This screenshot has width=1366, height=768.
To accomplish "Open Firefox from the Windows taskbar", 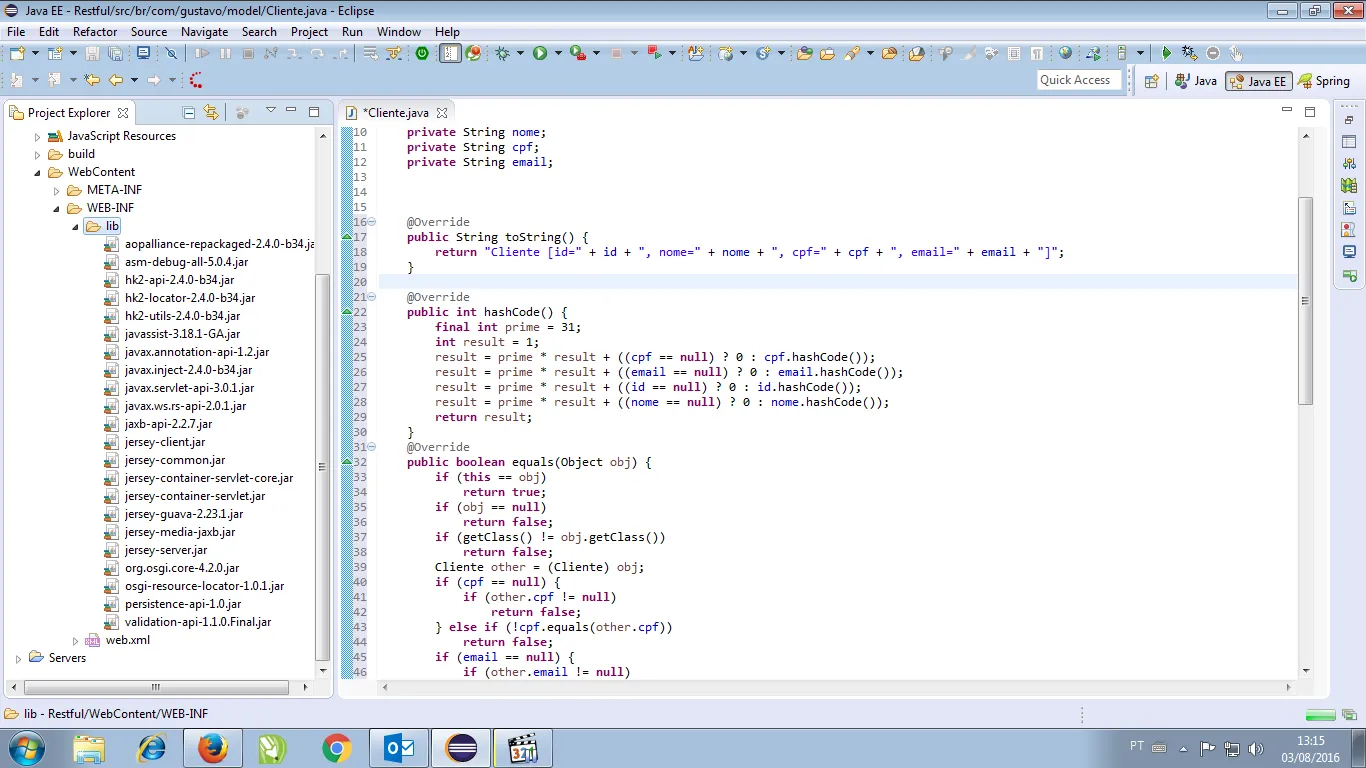I will (x=213, y=748).
